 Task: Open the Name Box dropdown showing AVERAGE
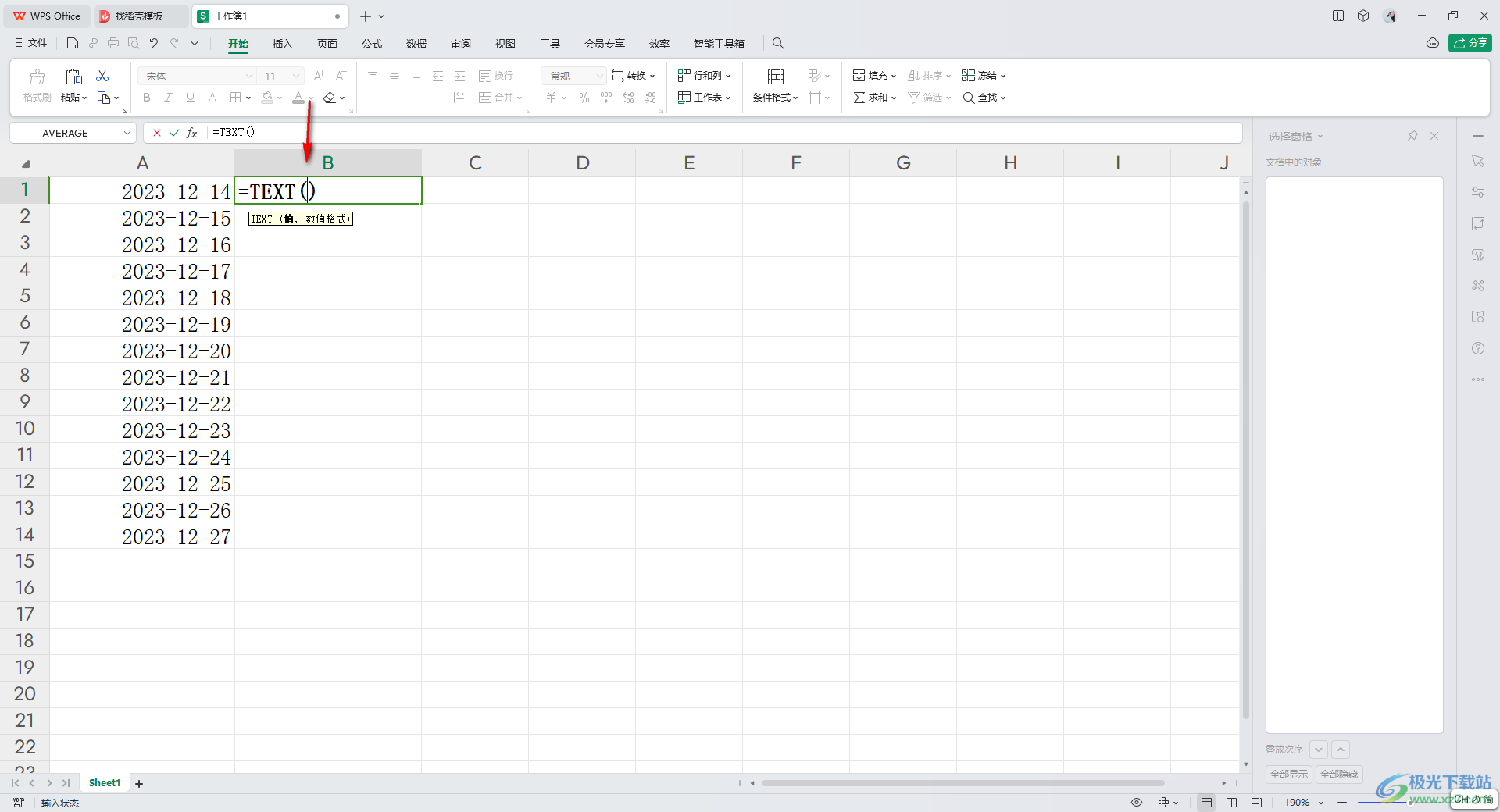[x=127, y=133]
